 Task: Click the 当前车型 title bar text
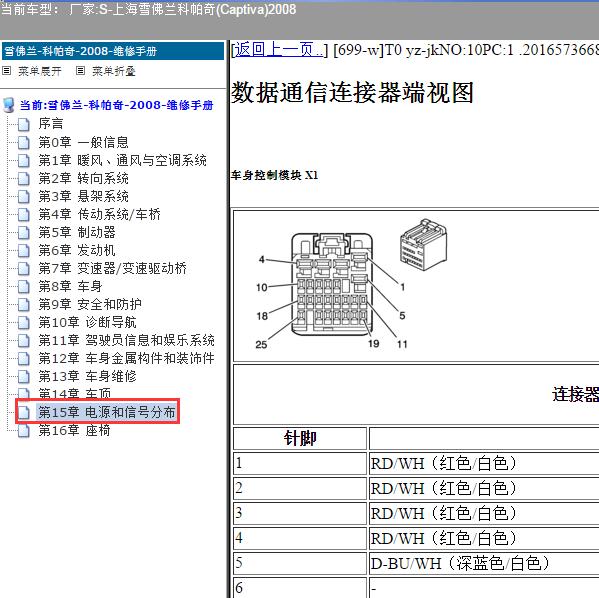pos(148,9)
